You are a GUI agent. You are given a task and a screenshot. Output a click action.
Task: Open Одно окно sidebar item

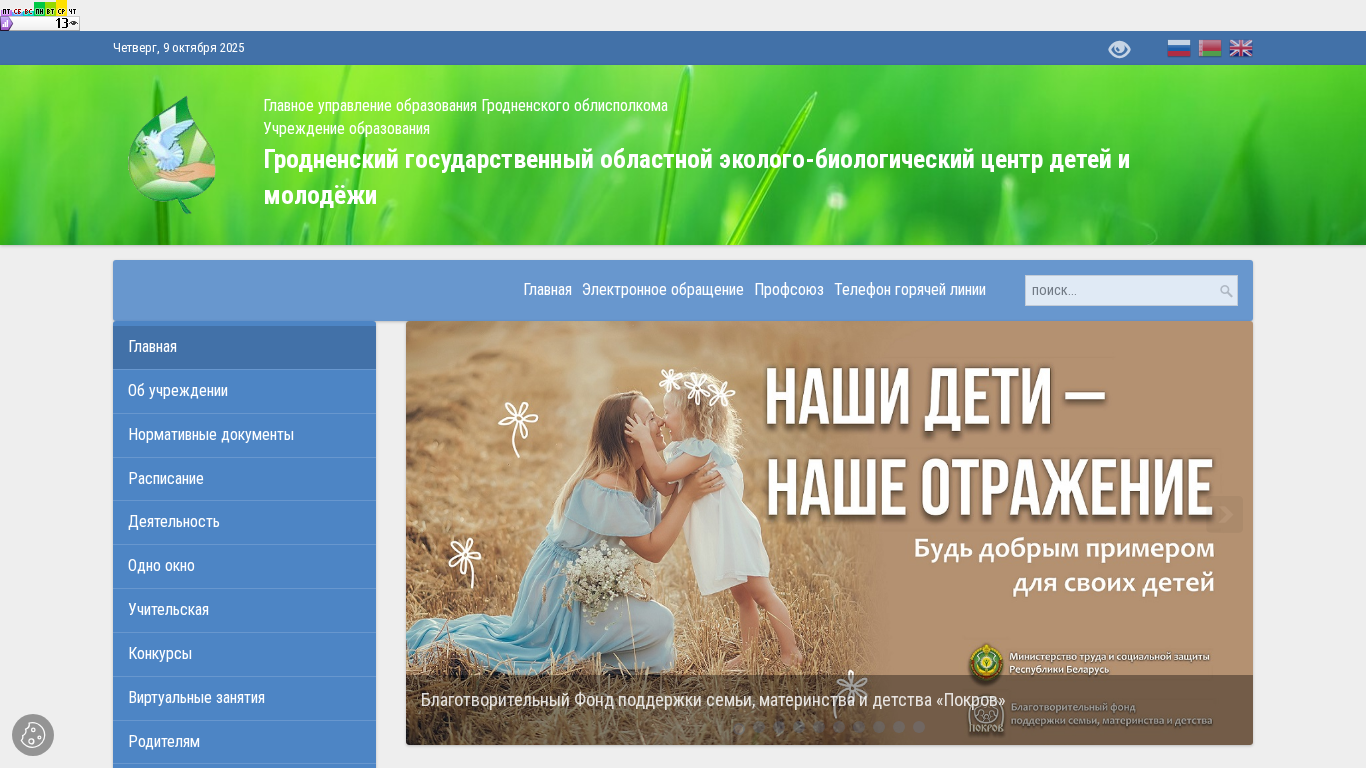click(x=244, y=566)
